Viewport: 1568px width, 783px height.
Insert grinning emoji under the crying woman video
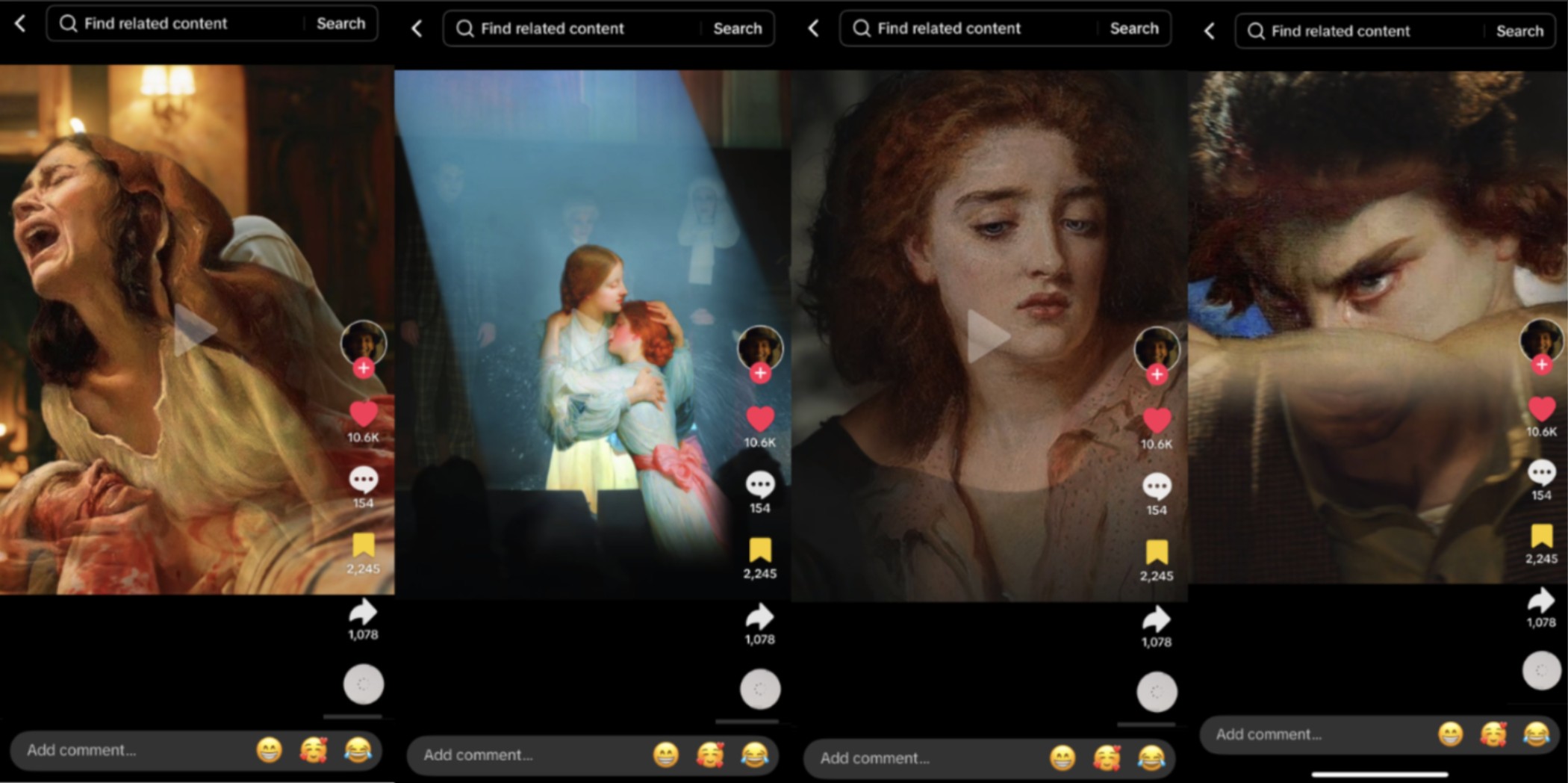(x=269, y=749)
